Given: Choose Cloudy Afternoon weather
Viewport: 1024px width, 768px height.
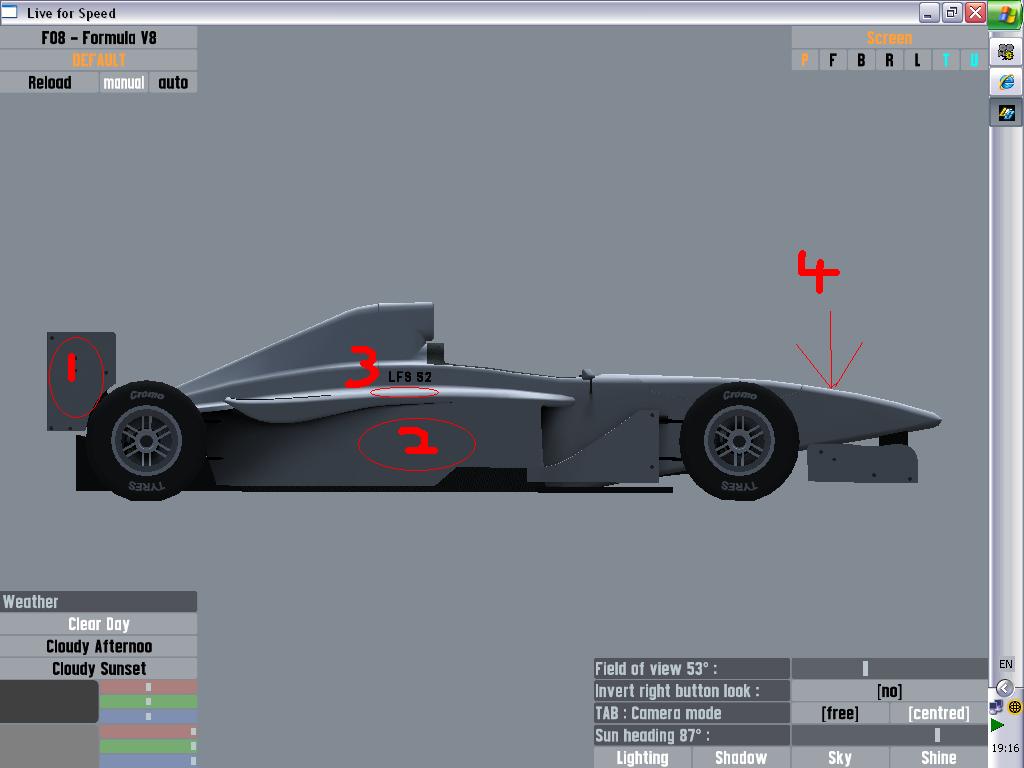Looking at the screenshot, I should (99, 646).
